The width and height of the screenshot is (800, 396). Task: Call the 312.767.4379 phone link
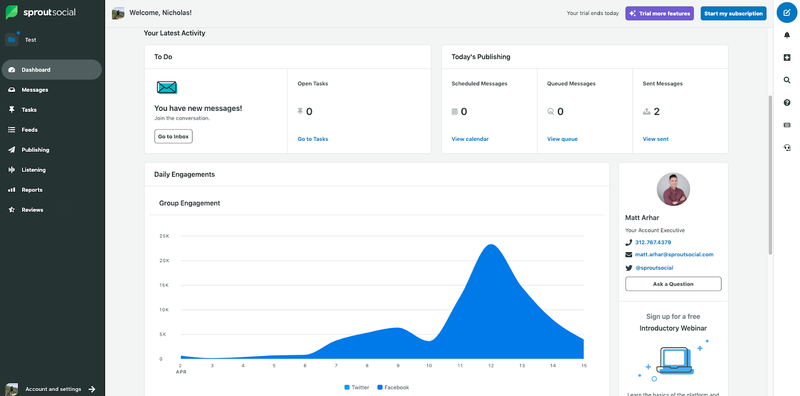[x=653, y=242]
